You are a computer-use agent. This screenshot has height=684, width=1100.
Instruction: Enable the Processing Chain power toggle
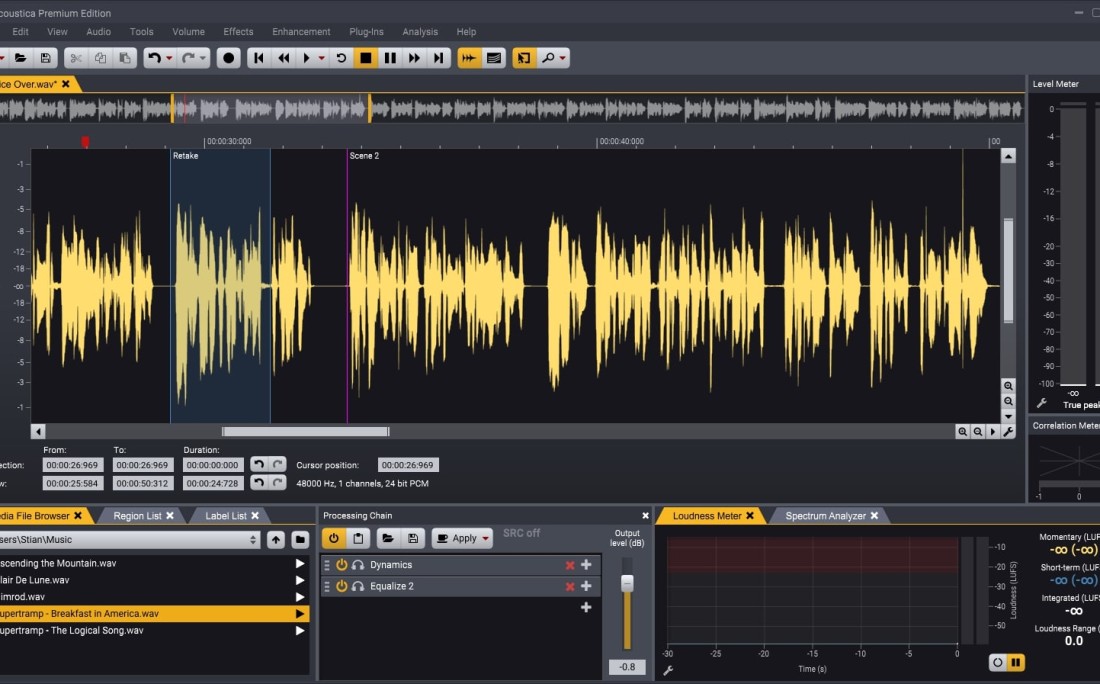[x=333, y=538]
